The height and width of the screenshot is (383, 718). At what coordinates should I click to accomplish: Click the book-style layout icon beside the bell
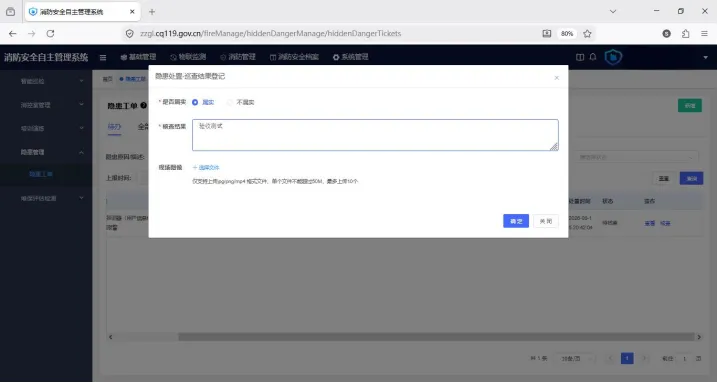tap(580, 57)
